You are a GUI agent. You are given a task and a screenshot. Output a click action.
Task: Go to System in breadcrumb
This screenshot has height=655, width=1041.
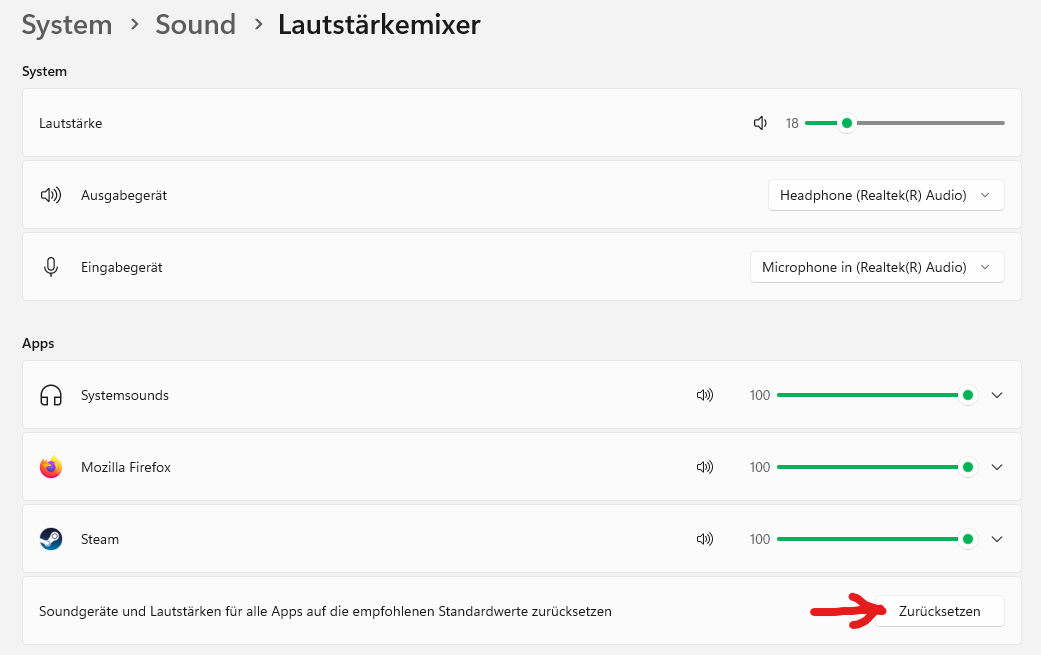pyautogui.click(x=67, y=25)
